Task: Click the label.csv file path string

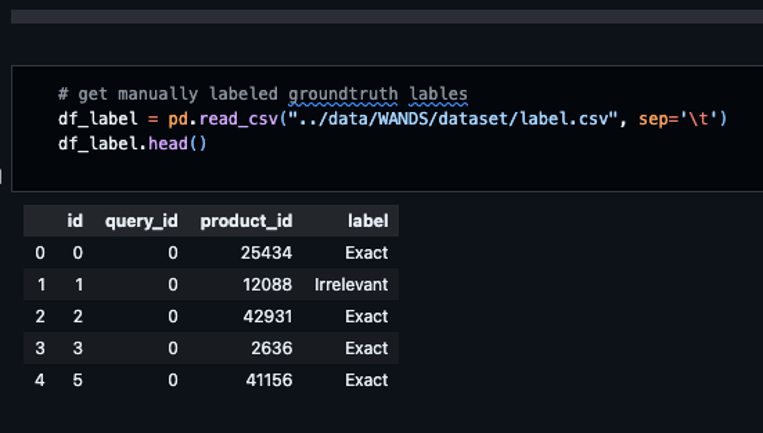Action: point(453,119)
